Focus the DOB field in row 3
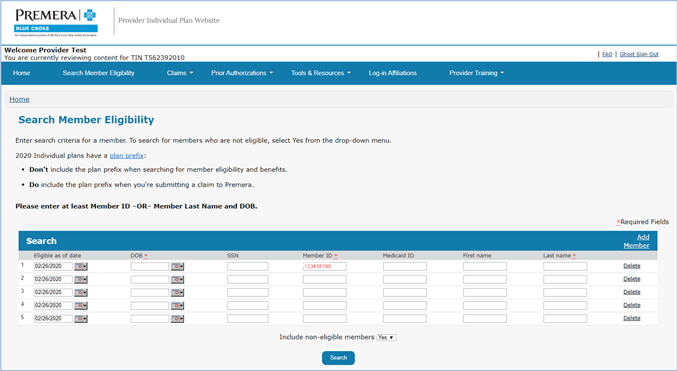 click(150, 292)
